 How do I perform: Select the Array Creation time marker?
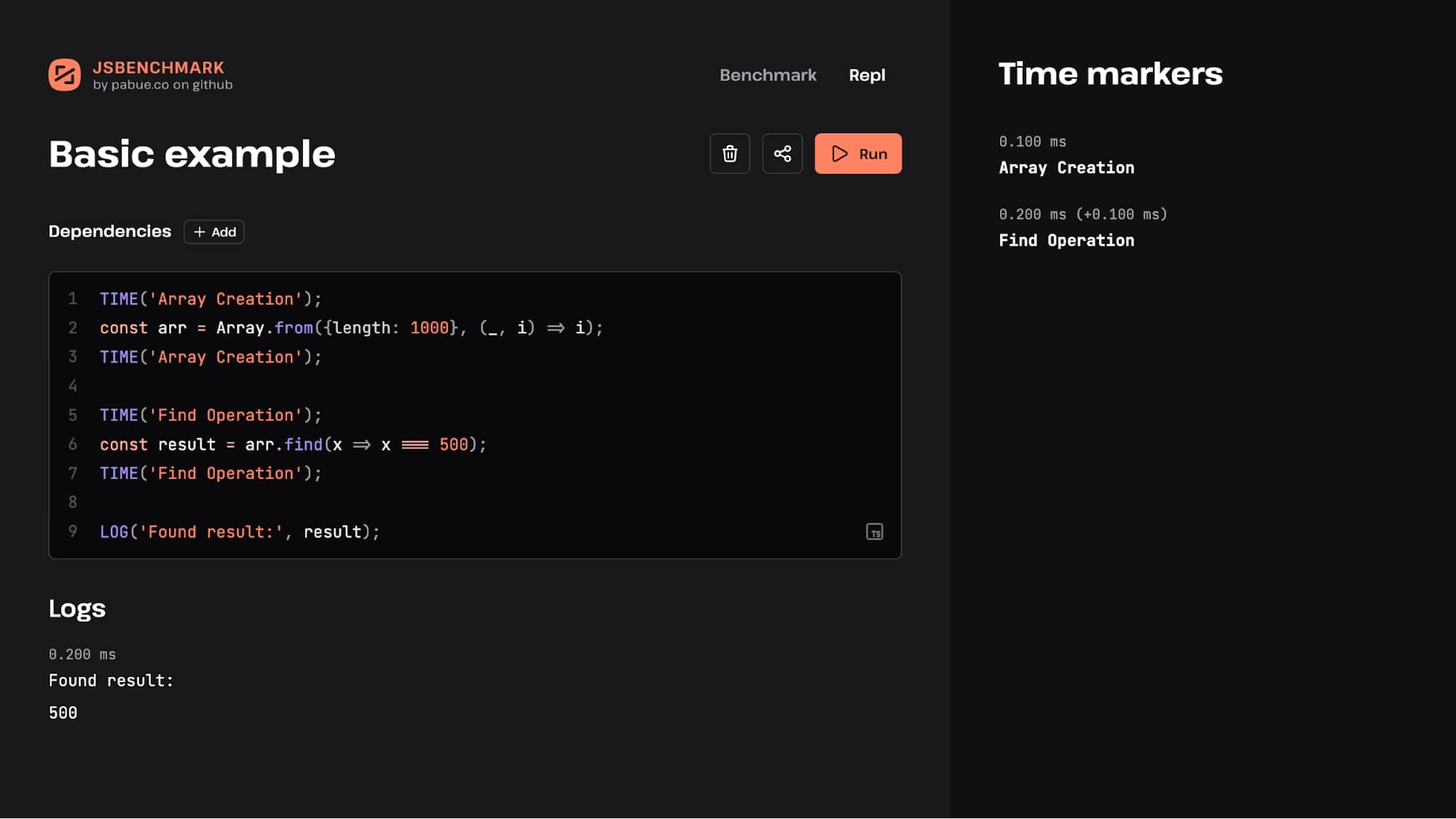[1066, 167]
